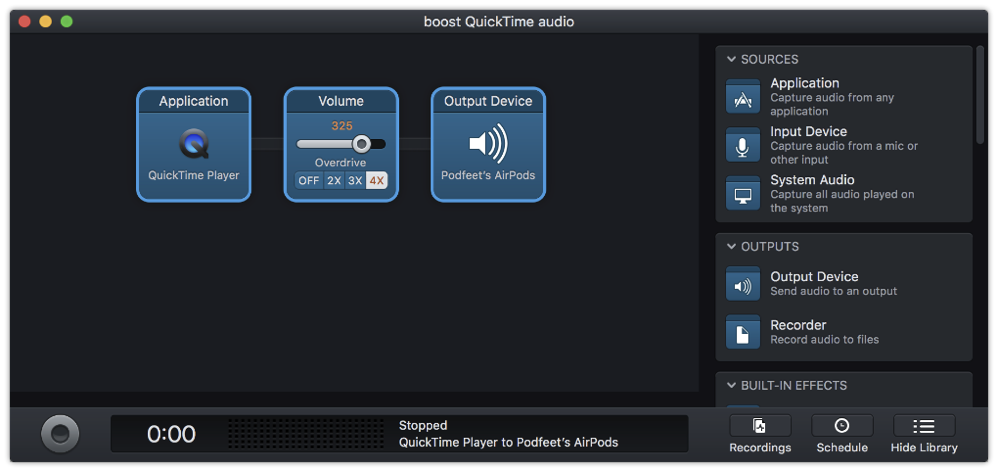
Task: Open the Schedule clock icon
Action: 842,426
